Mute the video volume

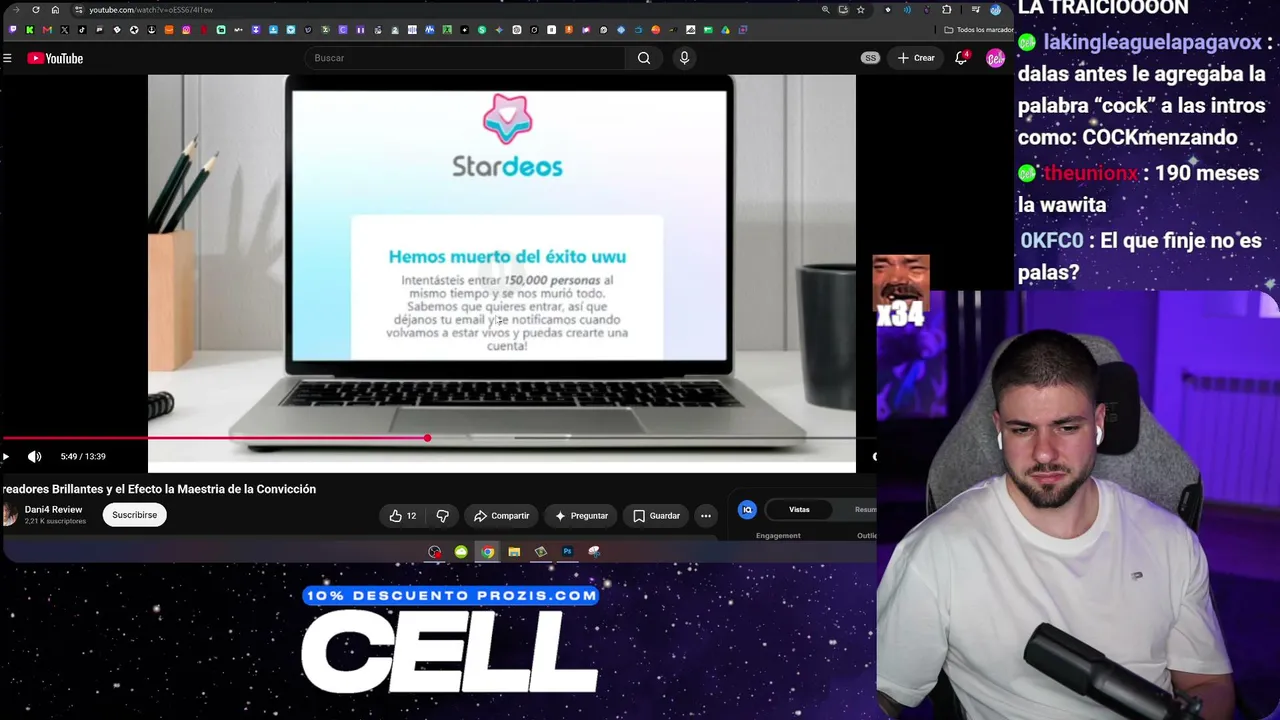(35, 457)
